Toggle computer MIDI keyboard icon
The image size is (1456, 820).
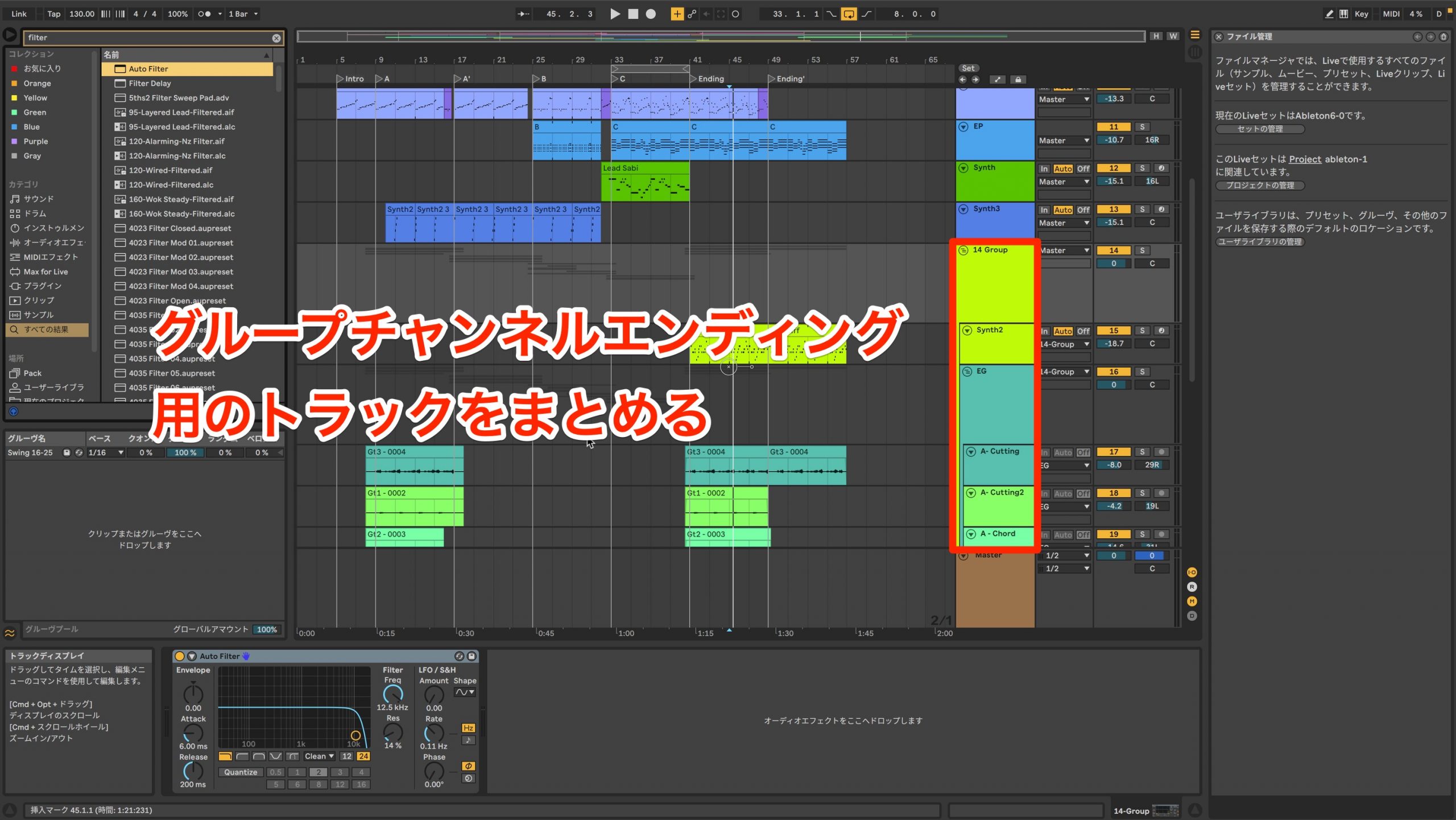[1343, 14]
